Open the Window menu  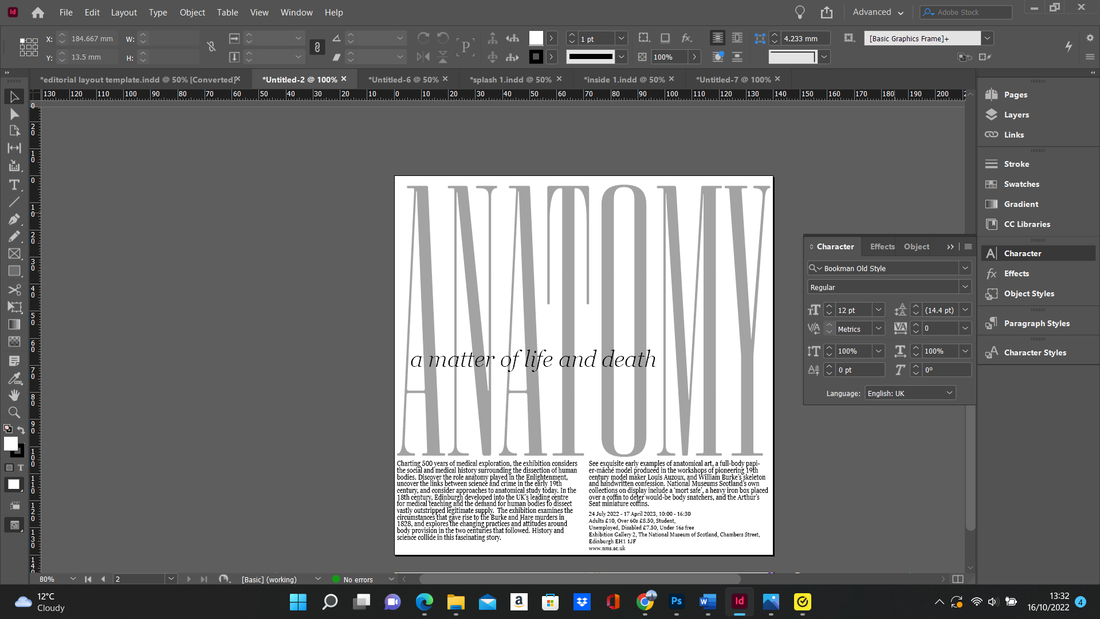(297, 13)
